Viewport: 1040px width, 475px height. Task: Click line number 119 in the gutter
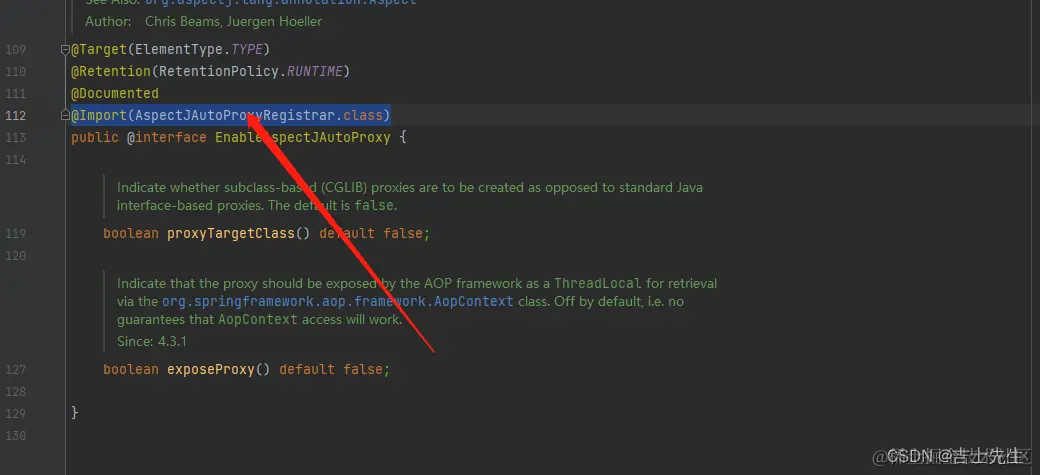coord(15,234)
